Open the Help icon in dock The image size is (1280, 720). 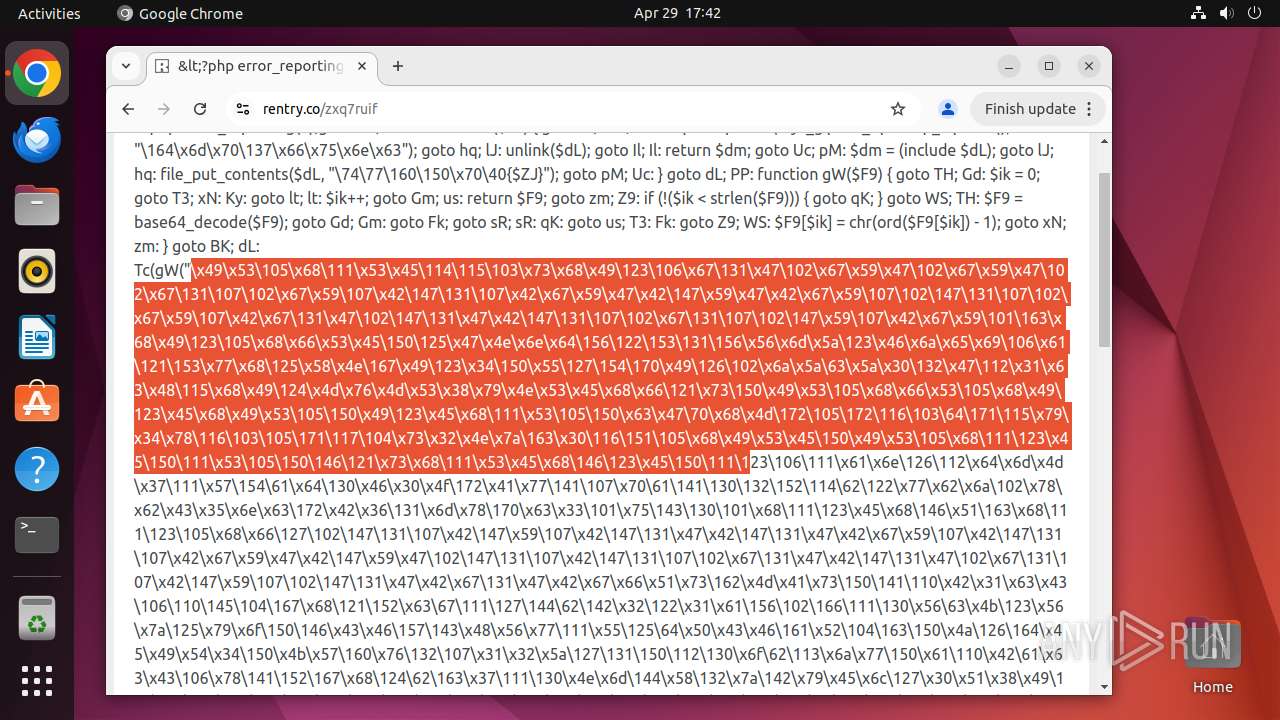pos(37,470)
